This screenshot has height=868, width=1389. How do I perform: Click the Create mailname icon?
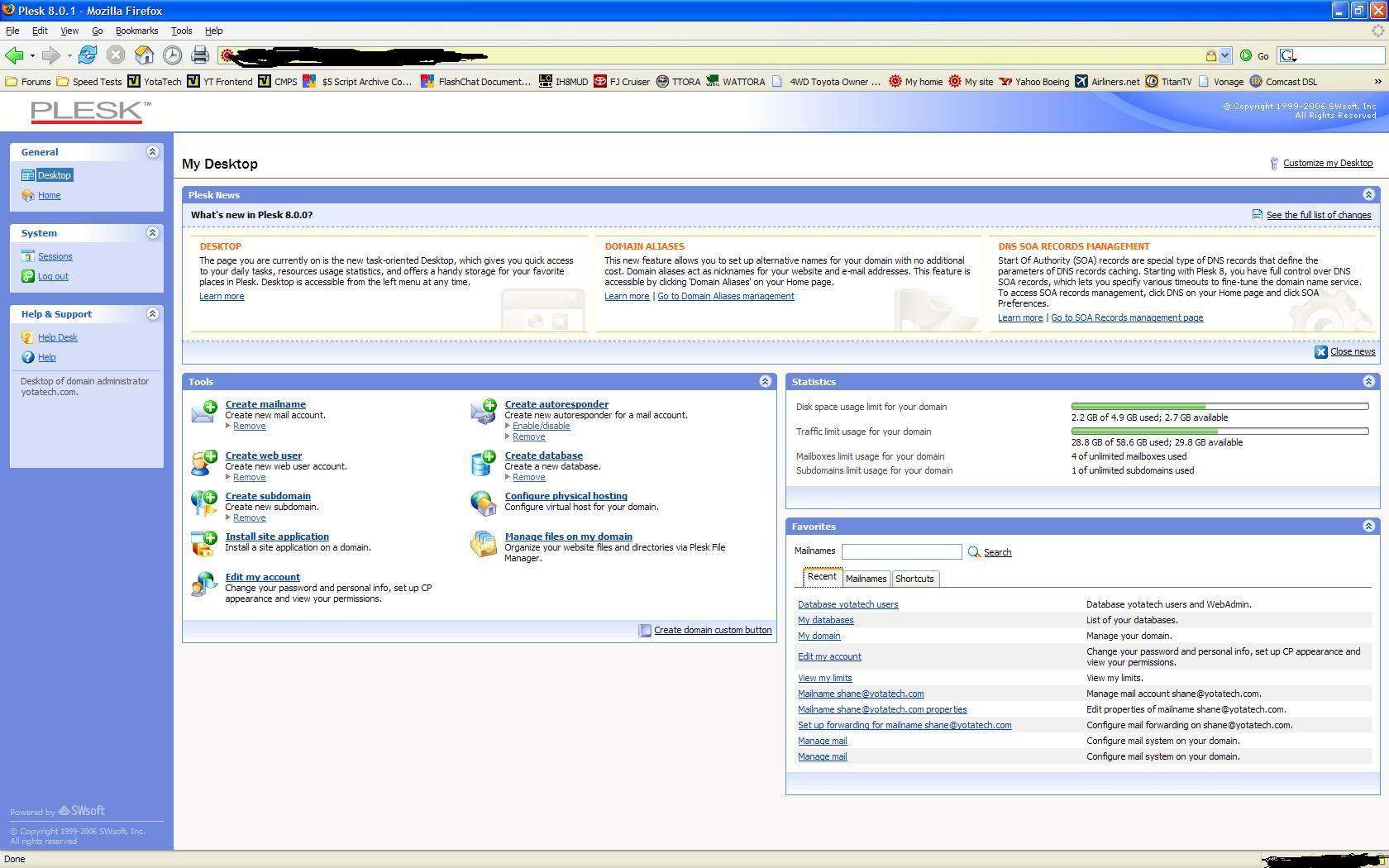pos(204,411)
